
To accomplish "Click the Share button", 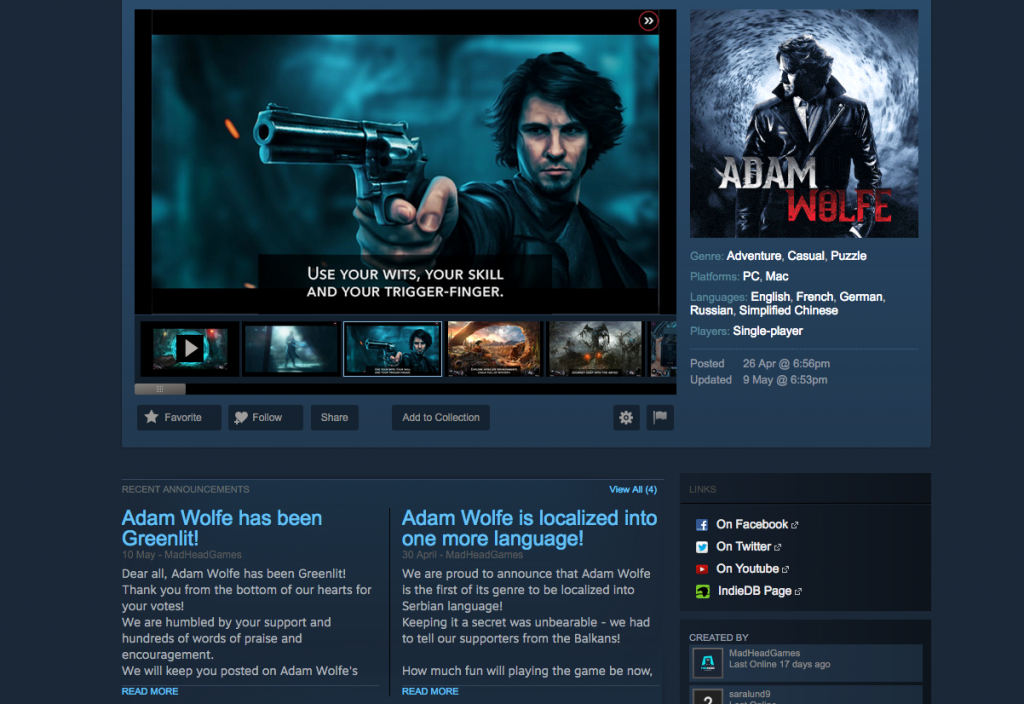I will pos(334,417).
